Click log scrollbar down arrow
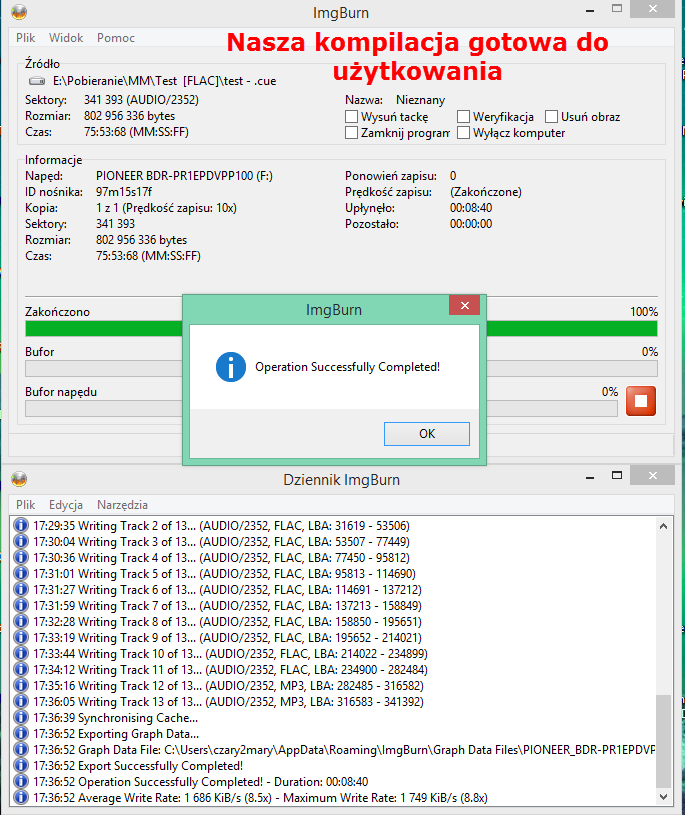This screenshot has height=815, width=685. [x=663, y=797]
